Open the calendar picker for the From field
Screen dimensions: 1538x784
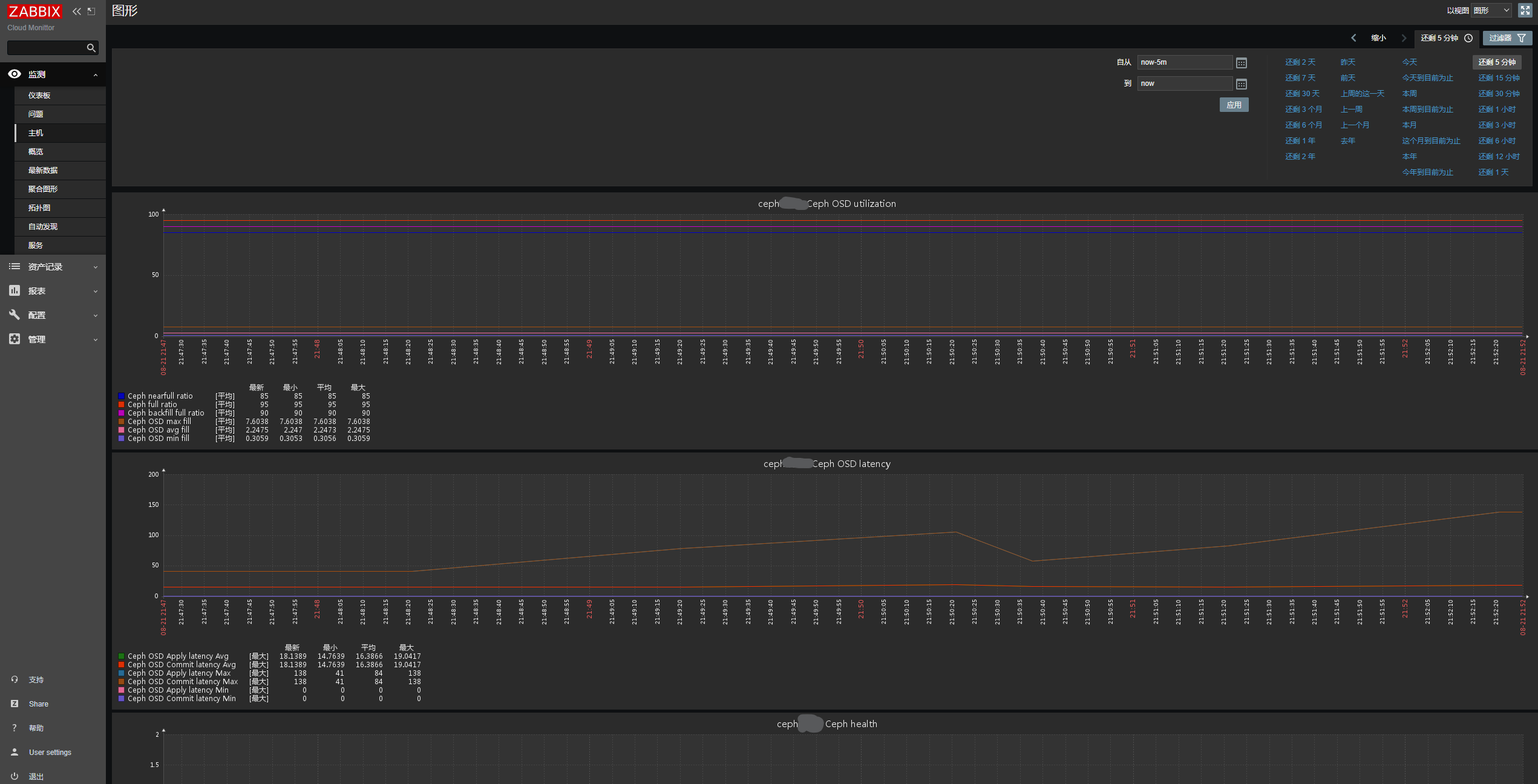click(1242, 63)
